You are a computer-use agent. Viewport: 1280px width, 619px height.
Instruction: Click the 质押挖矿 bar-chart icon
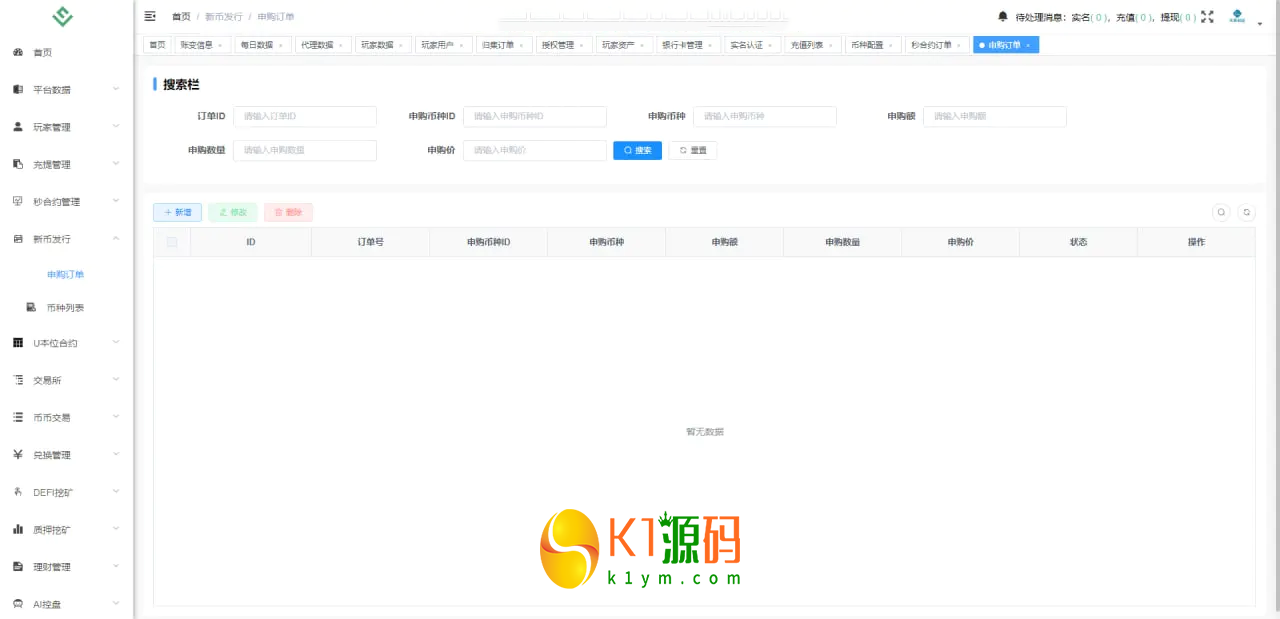[x=18, y=529]
